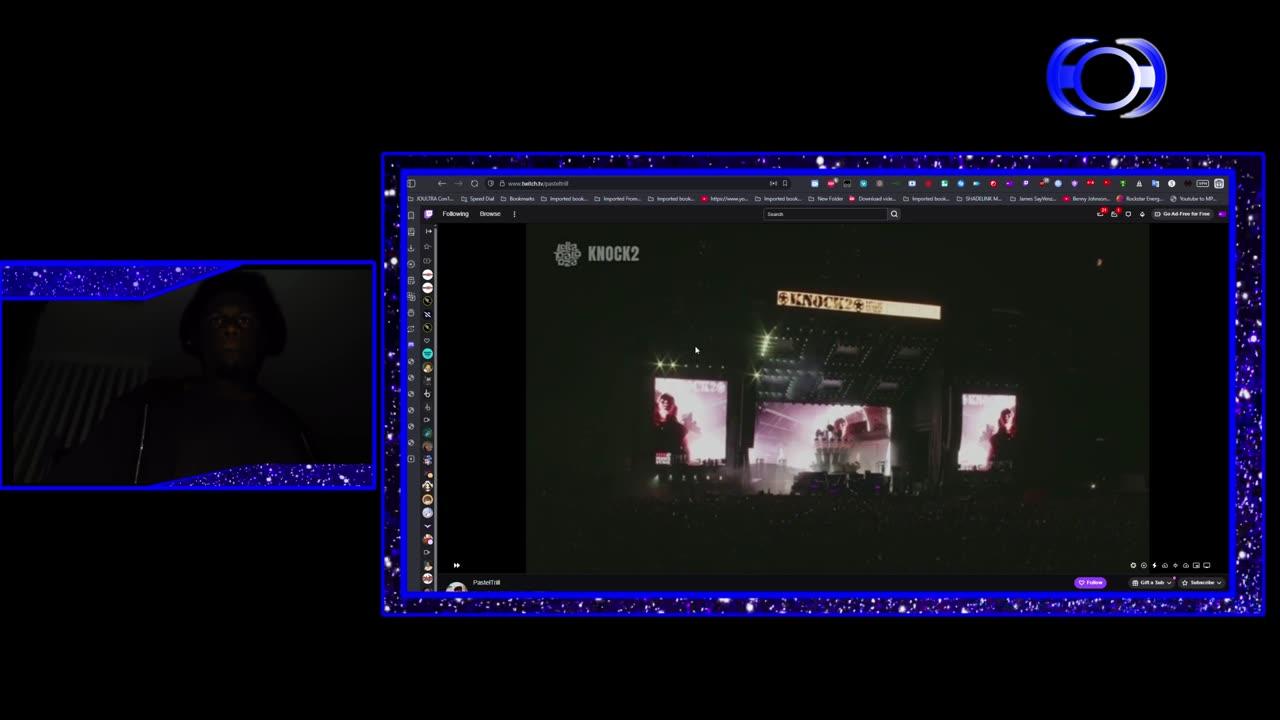Click the skip-forward control in video player
The width and height of the screenshot is (1280, 720).
click(x=457, y=565)
